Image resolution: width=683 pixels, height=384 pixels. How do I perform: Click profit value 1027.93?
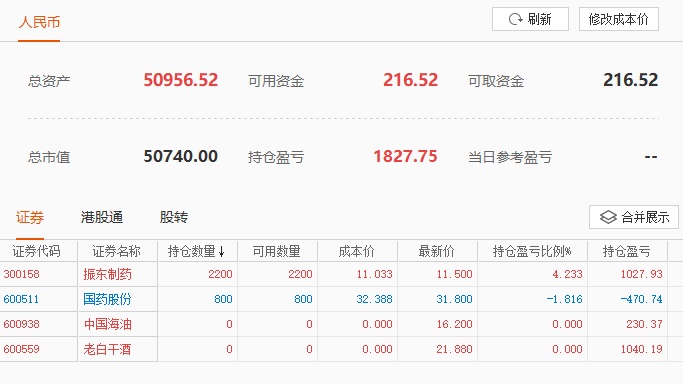(x=641, y=274)
